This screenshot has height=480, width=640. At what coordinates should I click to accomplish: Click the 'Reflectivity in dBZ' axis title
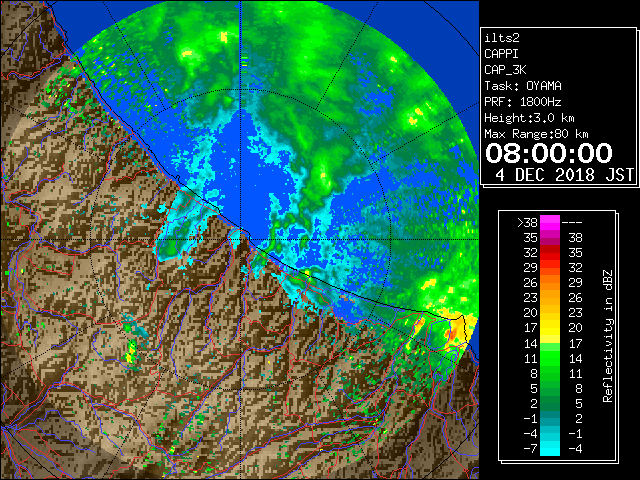(x=608, y=336)
